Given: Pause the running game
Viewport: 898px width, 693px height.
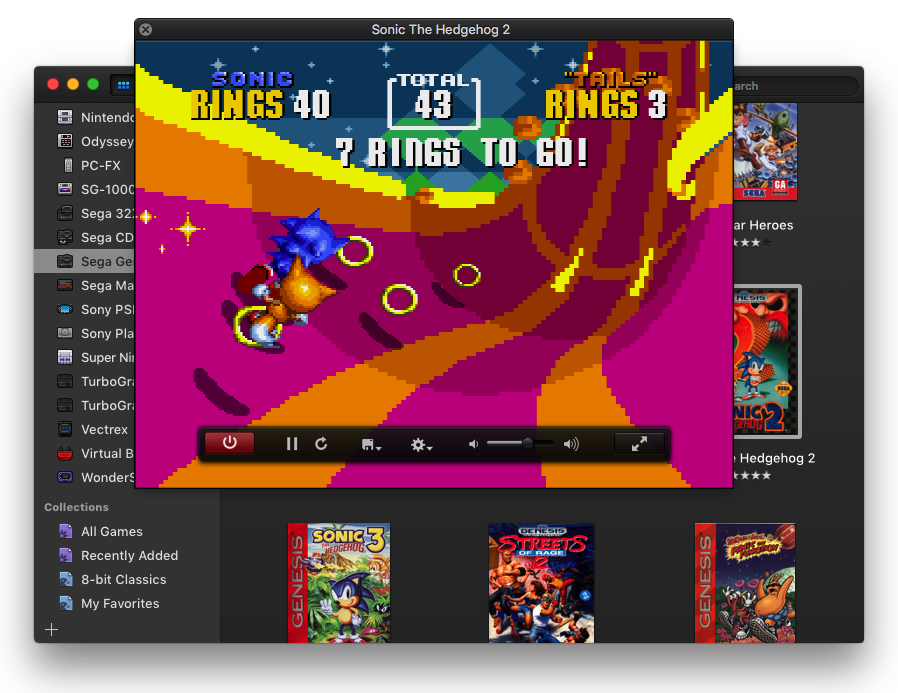Looking at the screenshot, I should (x=291, y=444).
